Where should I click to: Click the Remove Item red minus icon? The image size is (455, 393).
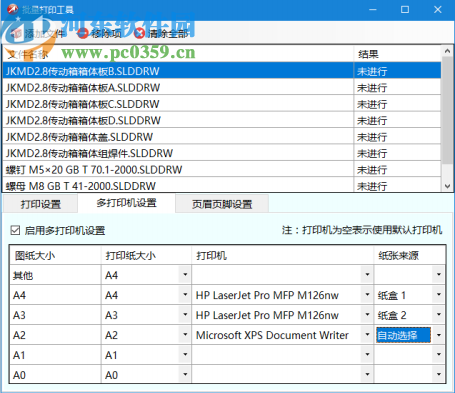click(83, 33)
